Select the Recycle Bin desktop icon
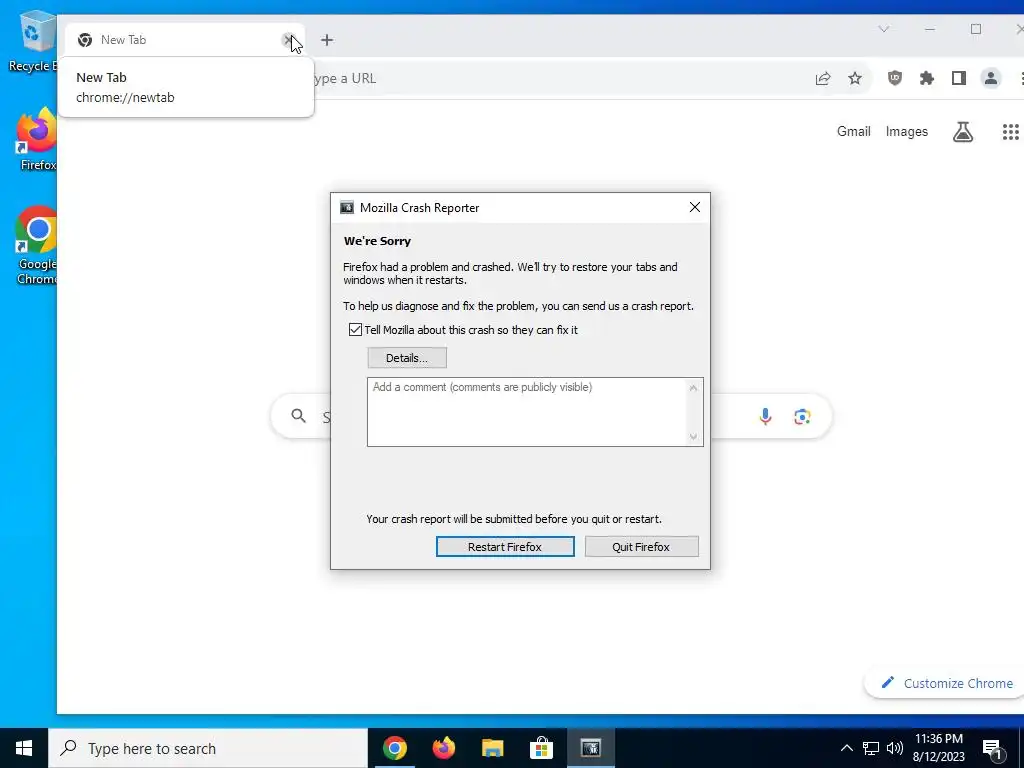The height and width of the screenshot is (768, 1024). 33,40
